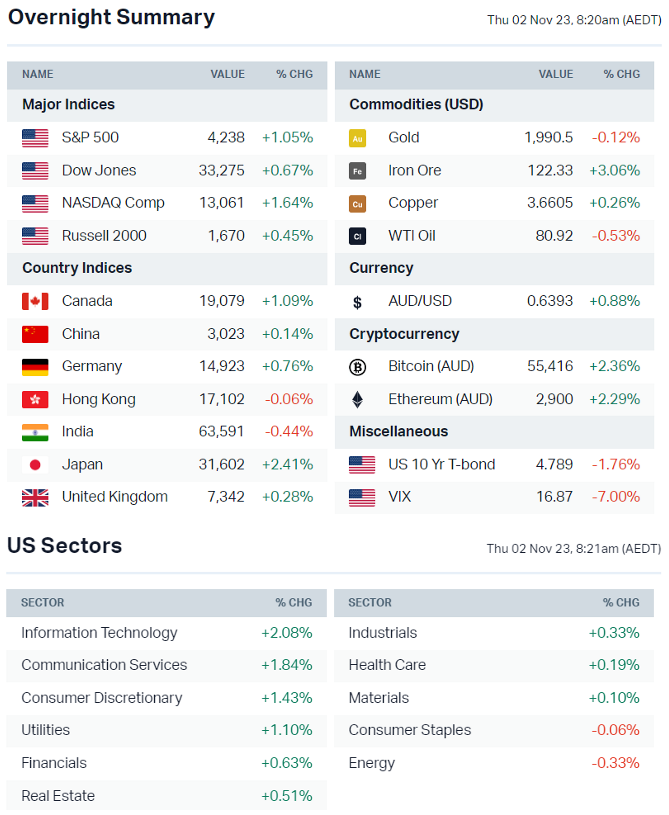Viewport: 669px width, 815px height.
Task: Sort commodities by % CHG column header
Action: [x=621, y=74]
